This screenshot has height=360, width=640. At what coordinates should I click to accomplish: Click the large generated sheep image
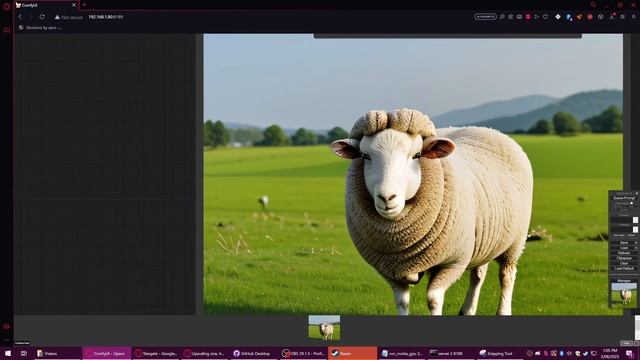(x=413, y=174)
